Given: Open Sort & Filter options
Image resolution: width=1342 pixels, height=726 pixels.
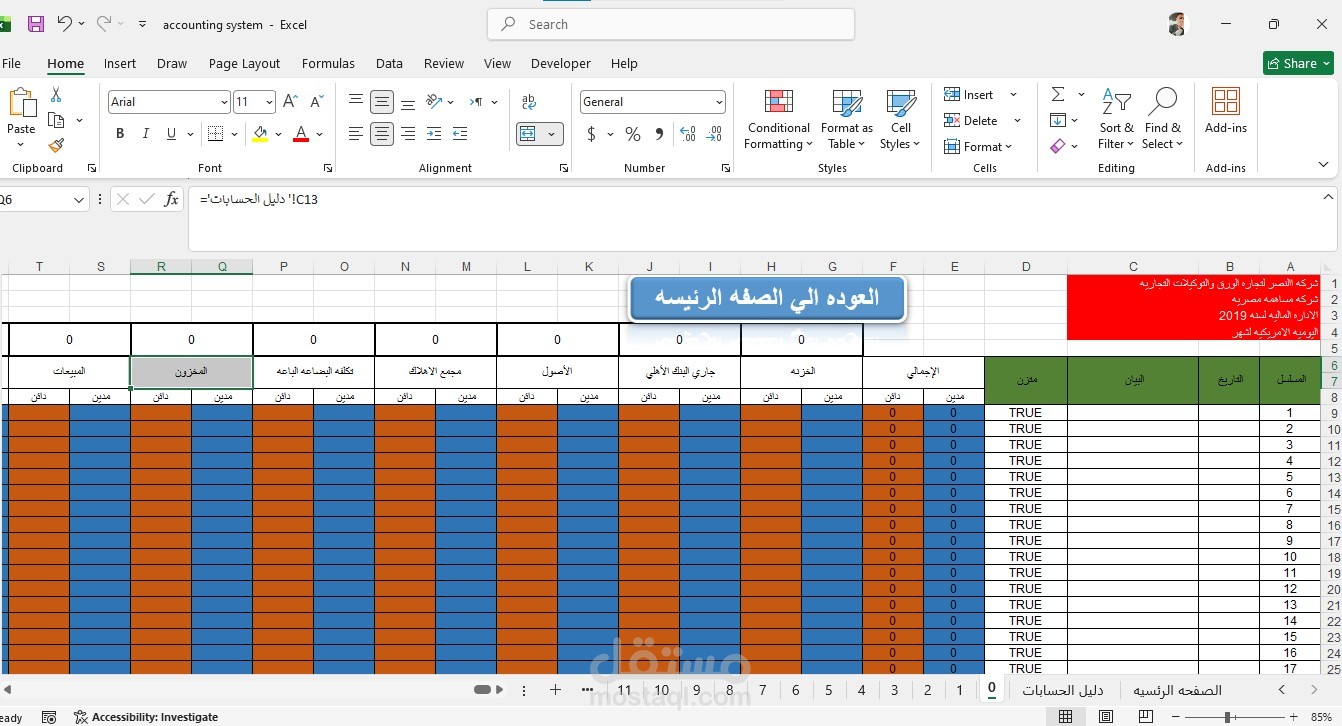Looking at the screenshot, I should pos(1116,119).
